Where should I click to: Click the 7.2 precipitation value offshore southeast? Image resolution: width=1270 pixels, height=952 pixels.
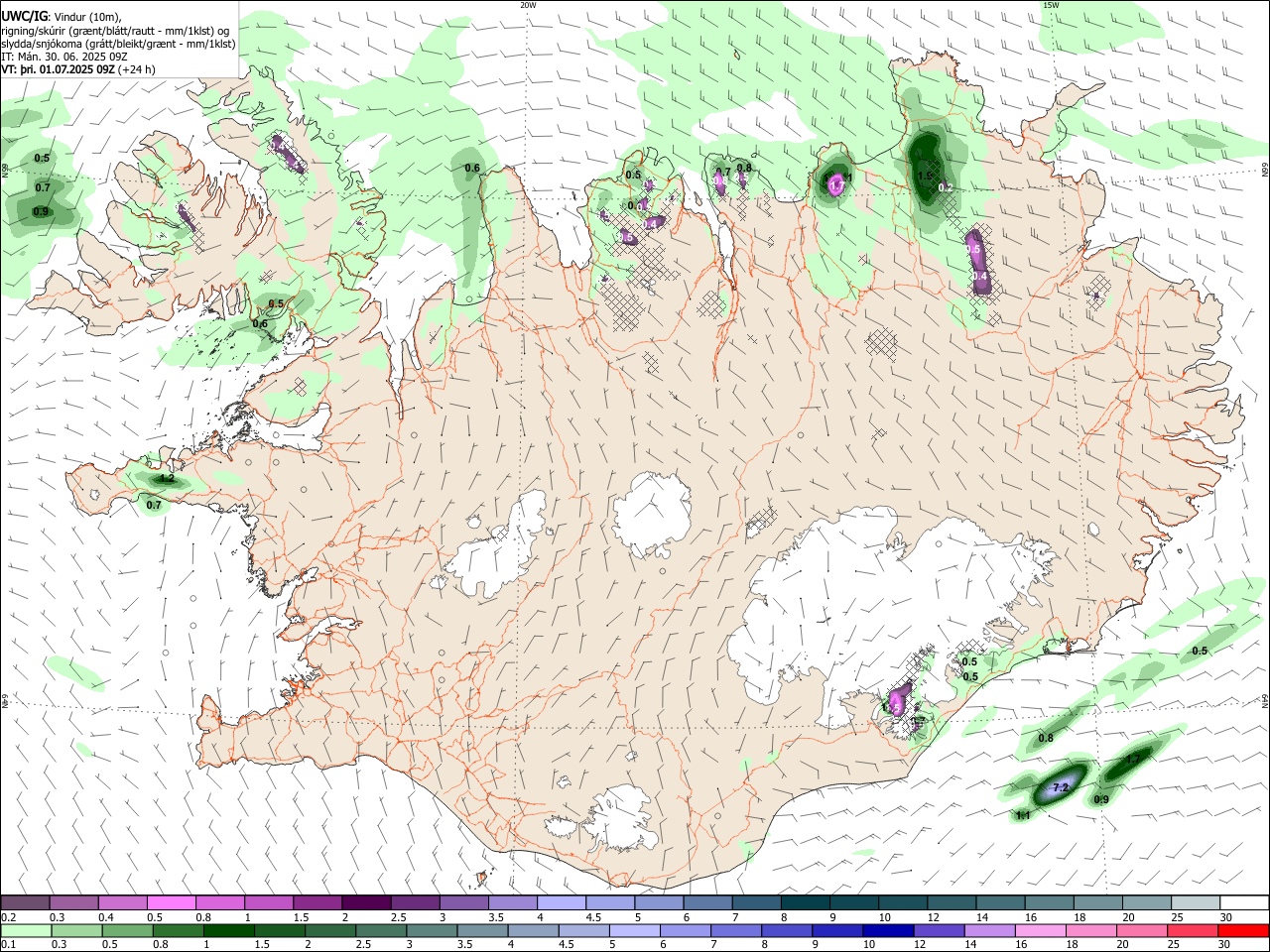click(x=1061, y=787)
